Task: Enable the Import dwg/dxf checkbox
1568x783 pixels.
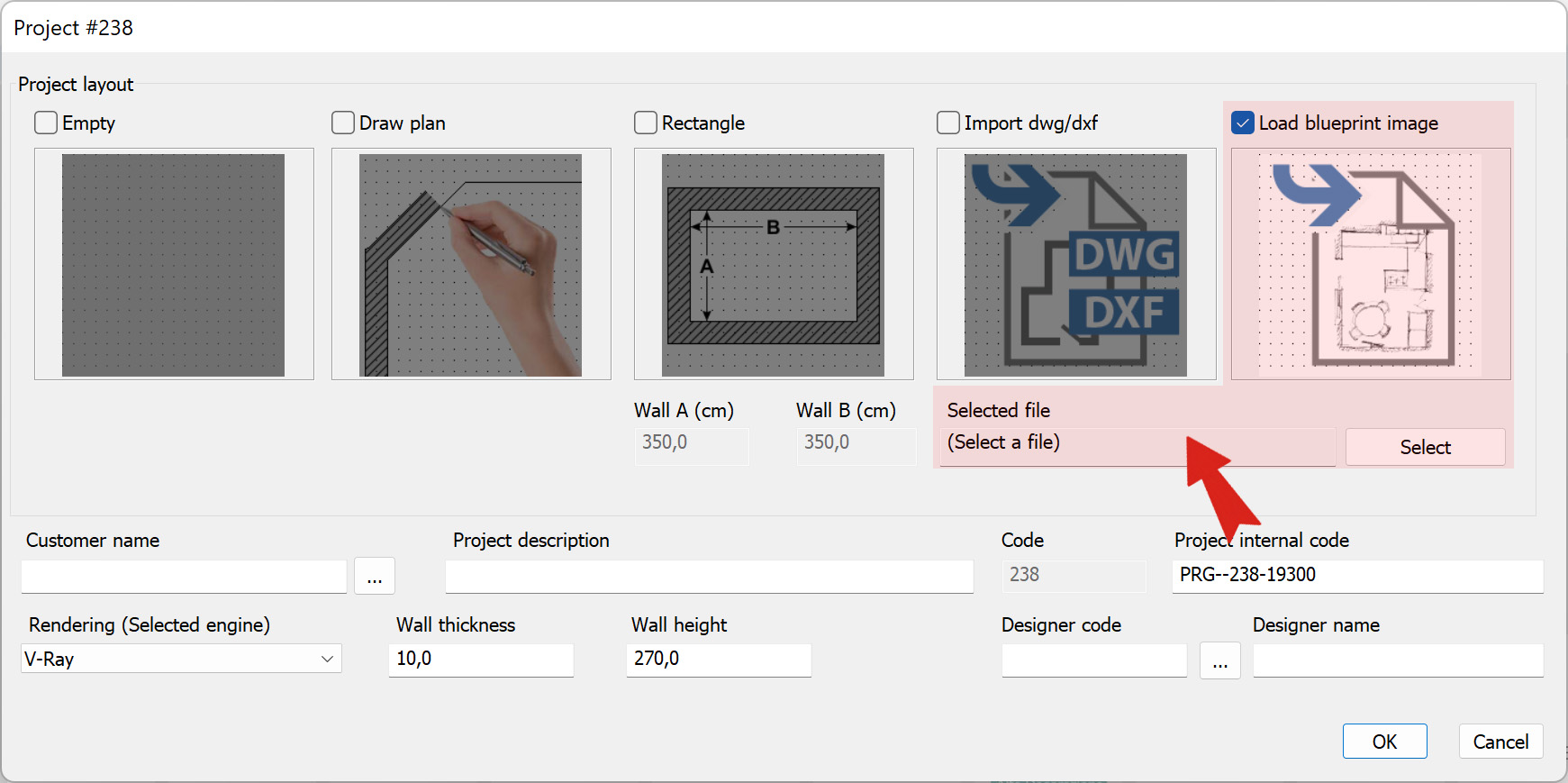Action: 948,123
